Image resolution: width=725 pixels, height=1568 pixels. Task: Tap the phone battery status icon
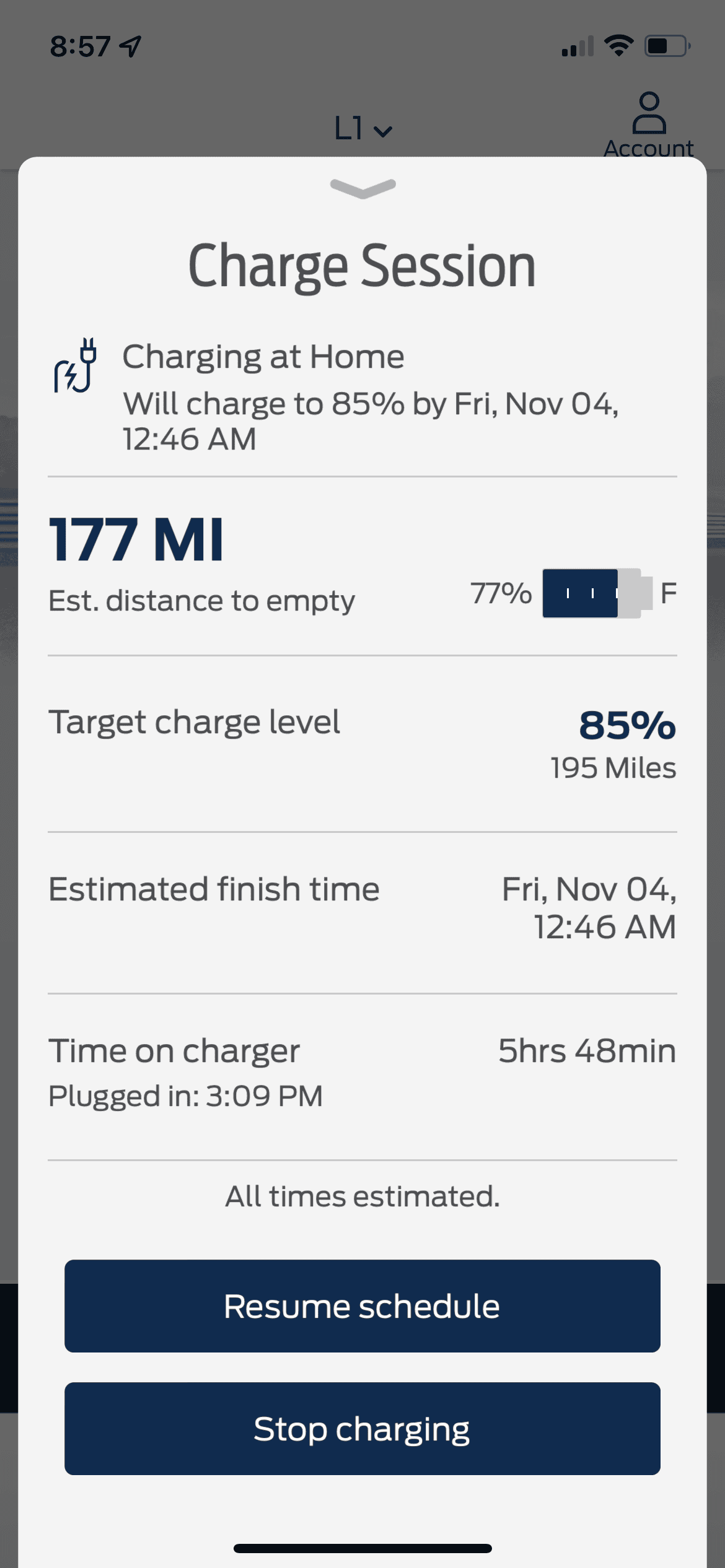pos(667,46)
